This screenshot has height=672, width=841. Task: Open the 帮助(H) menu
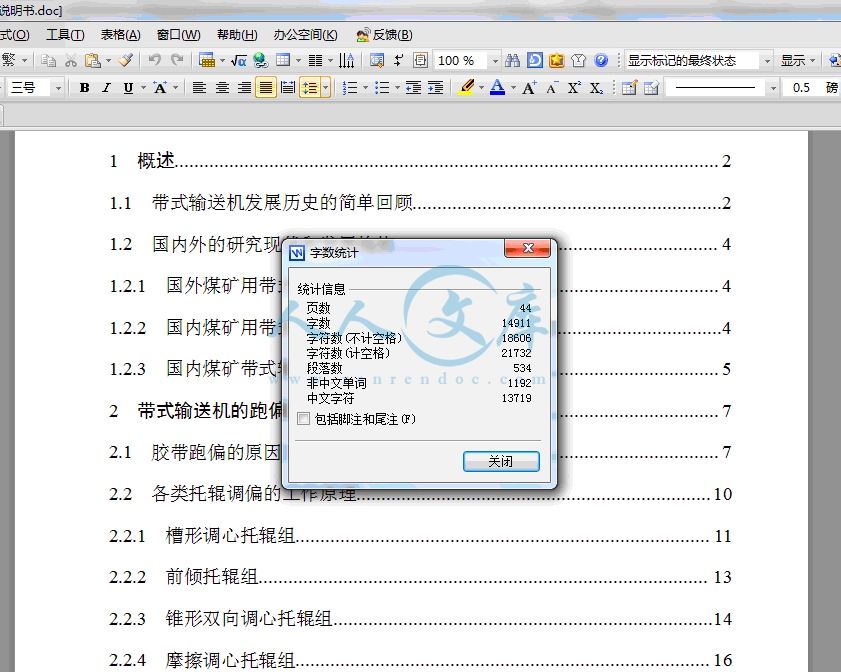tap(237, 35)
